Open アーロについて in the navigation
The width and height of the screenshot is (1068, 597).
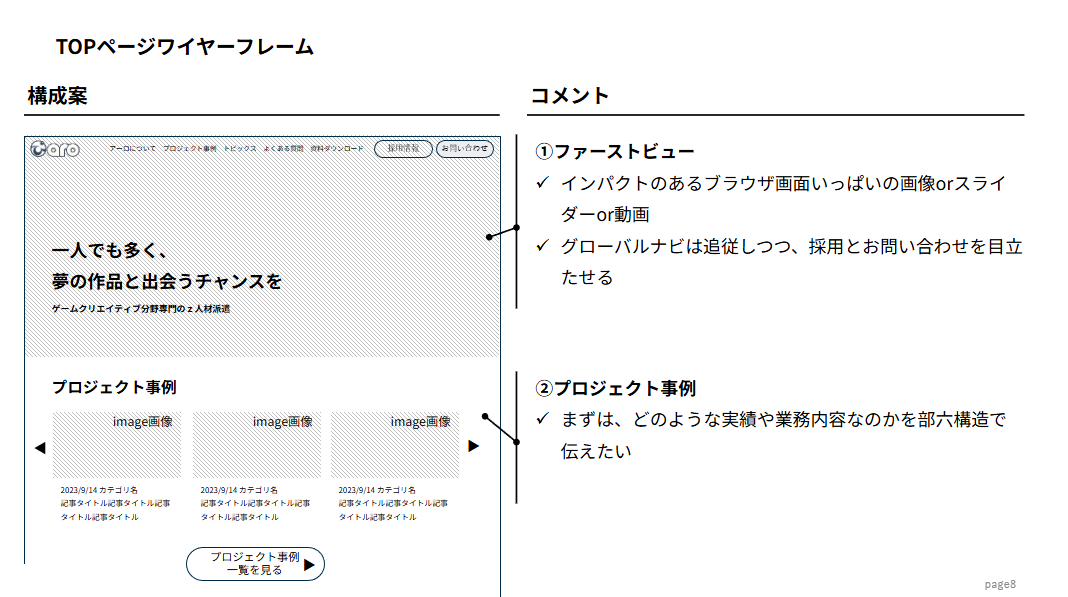(x=132, y=148)
